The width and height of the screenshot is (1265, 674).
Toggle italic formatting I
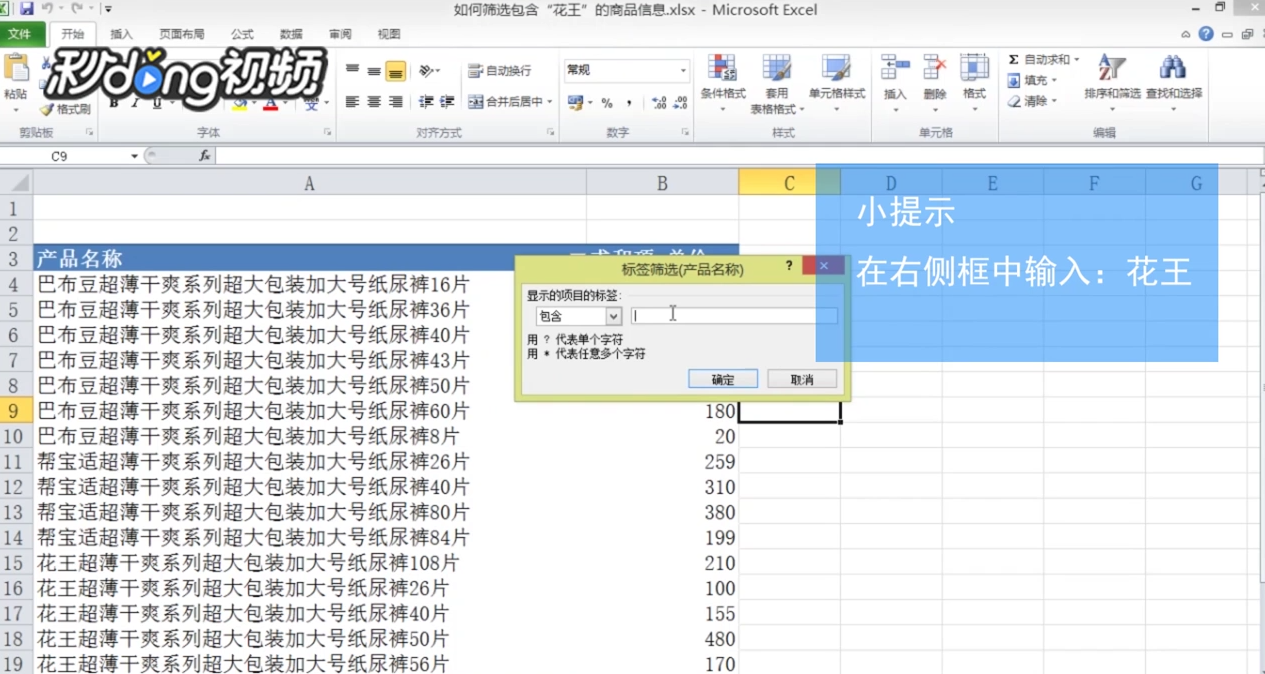pyautogui.click(x=137, y=103)
